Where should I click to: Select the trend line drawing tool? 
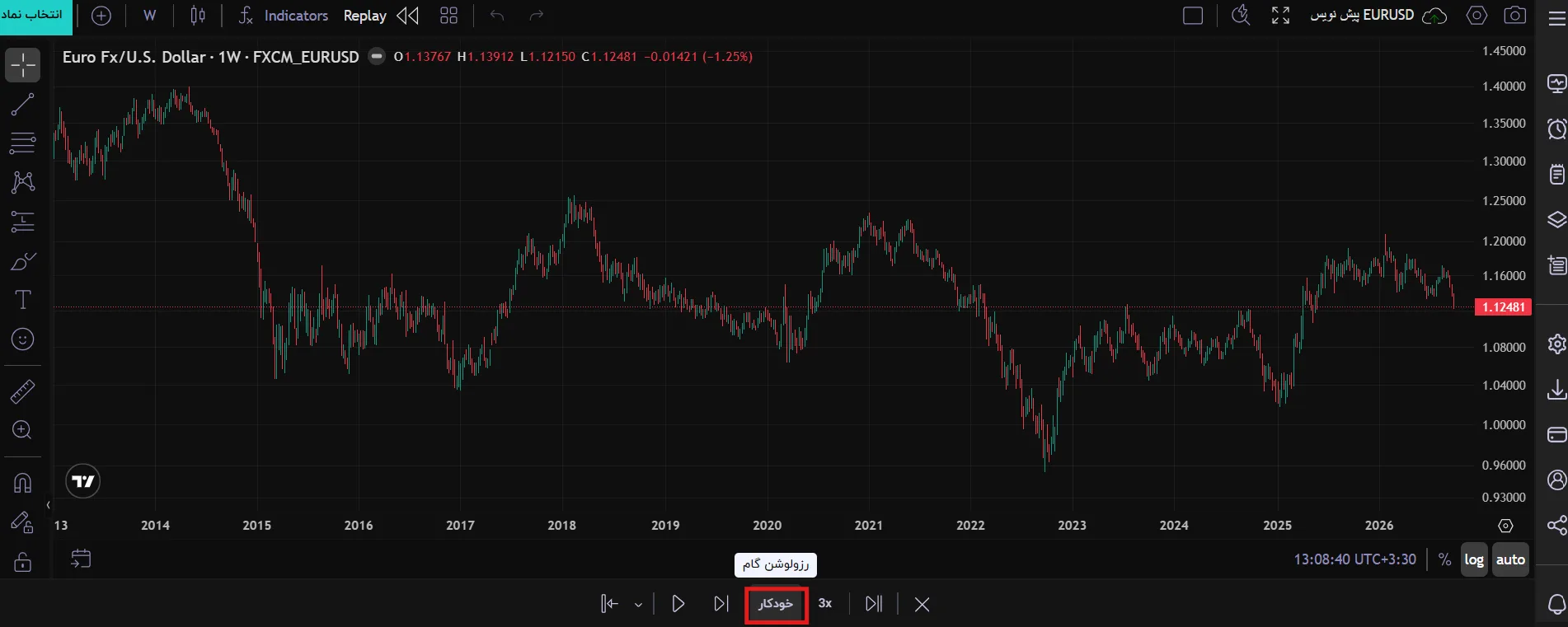tap(23, 104)
